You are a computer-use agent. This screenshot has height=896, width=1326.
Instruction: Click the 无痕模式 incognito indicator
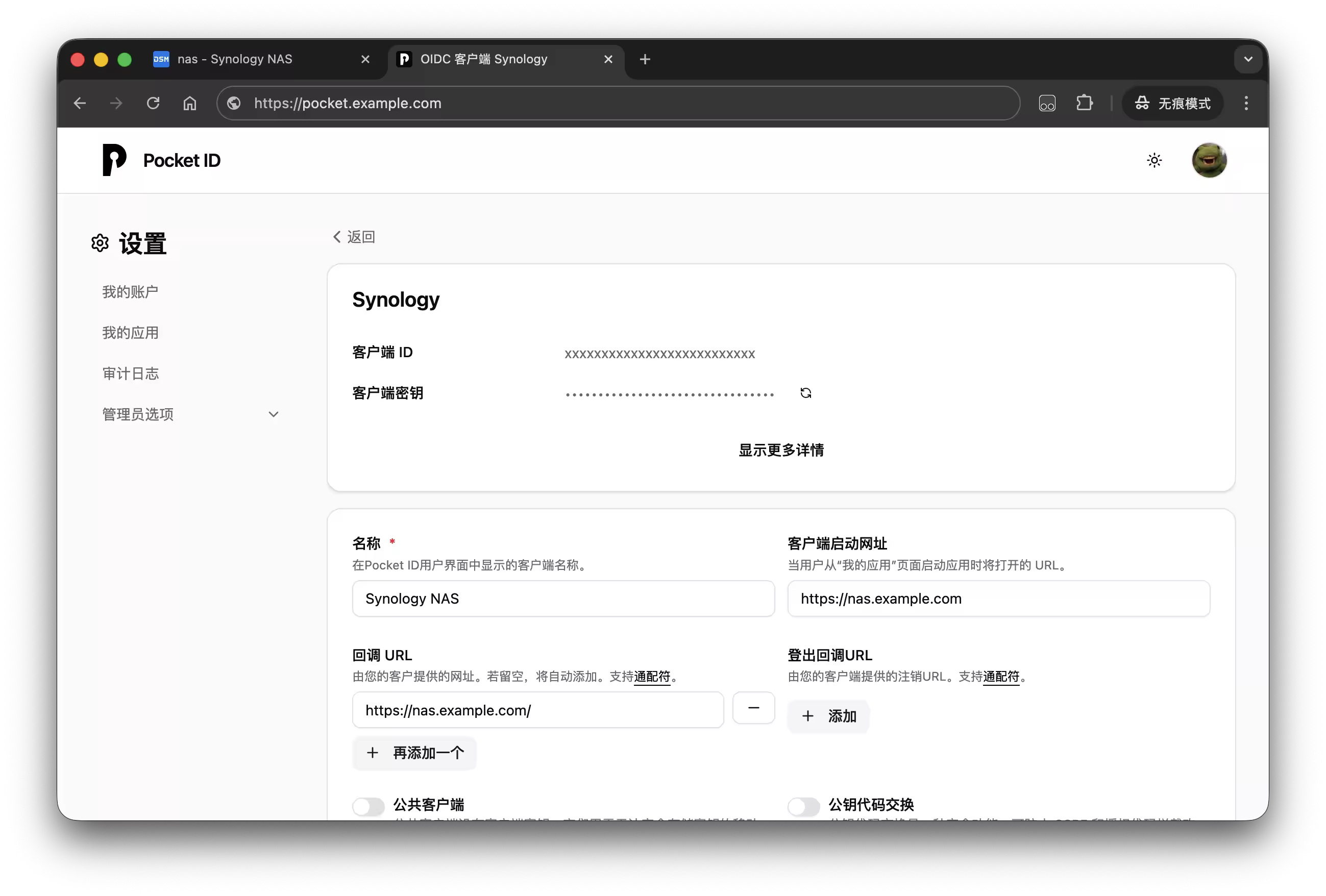(1172, 103)
